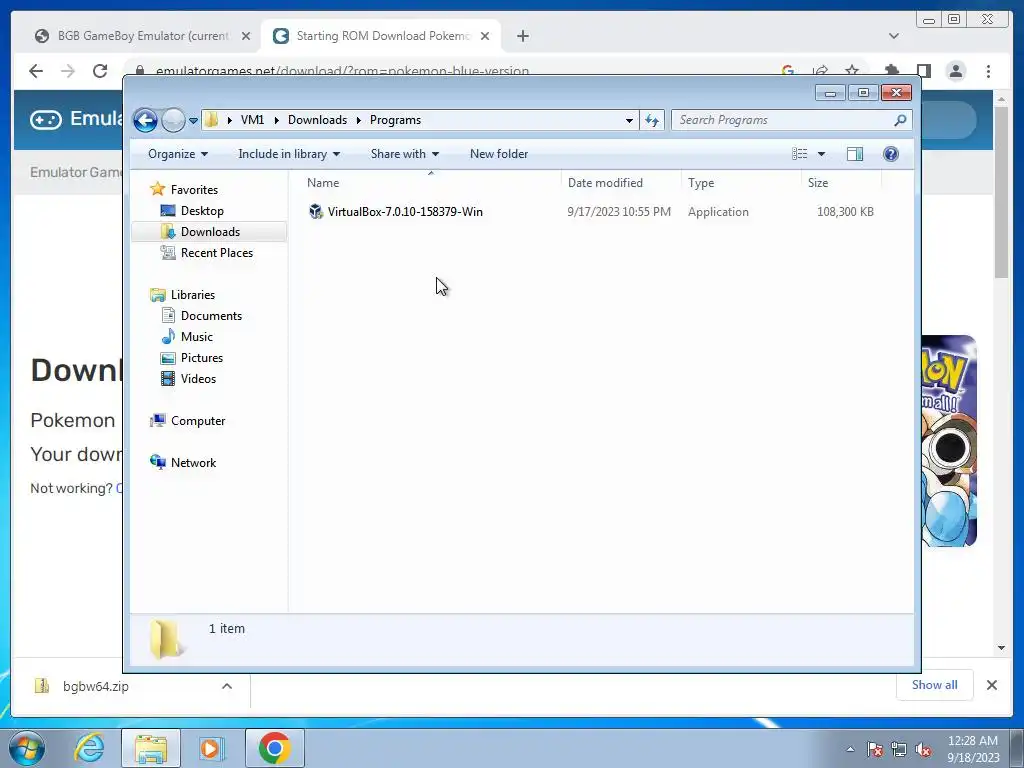This screenshot has height=768, width=1024.
Task: Open a new Chrome tab
Action: 522,36
